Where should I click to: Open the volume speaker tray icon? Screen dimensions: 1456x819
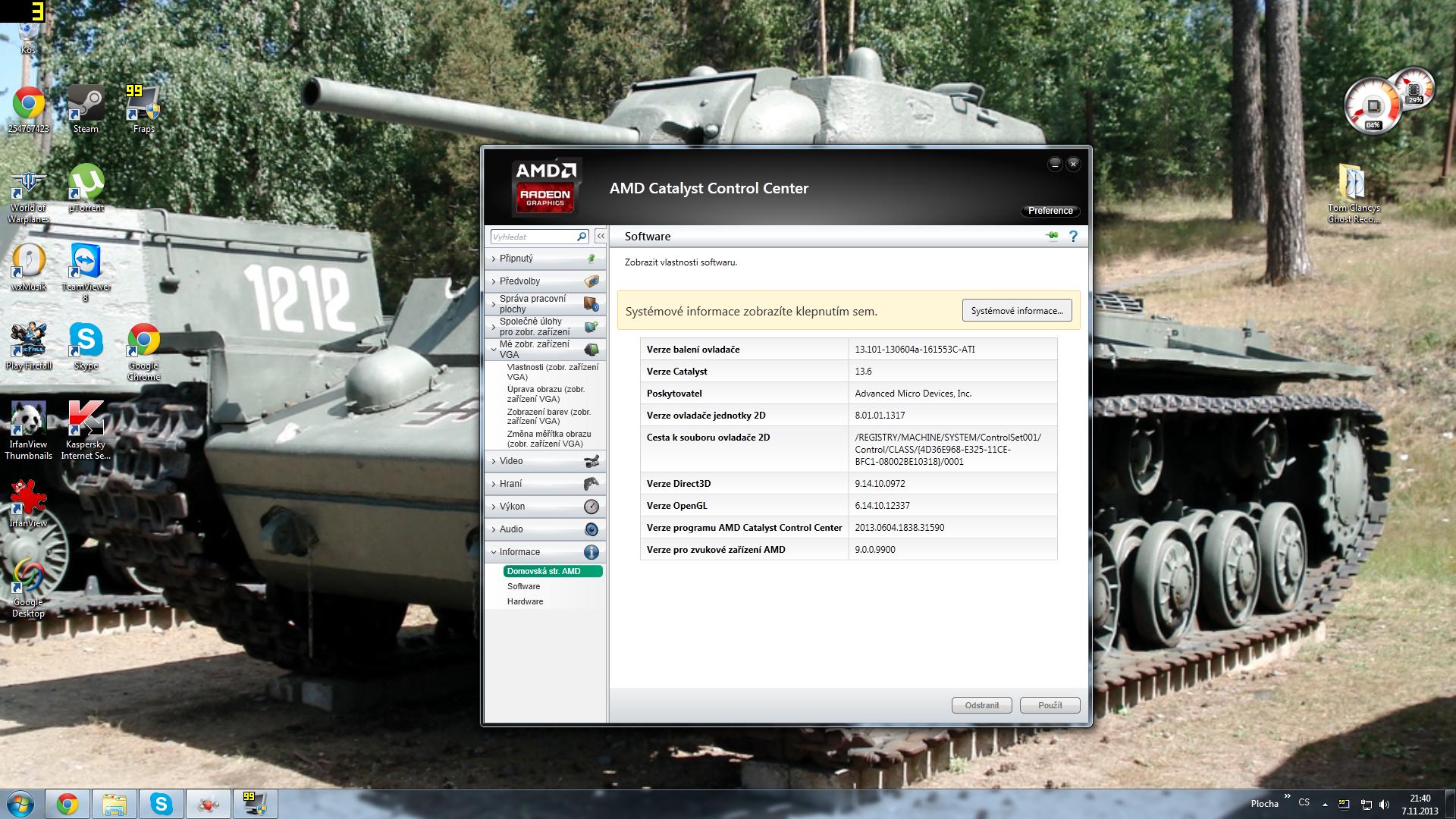pyautogui.click(x=1385, y=805)
